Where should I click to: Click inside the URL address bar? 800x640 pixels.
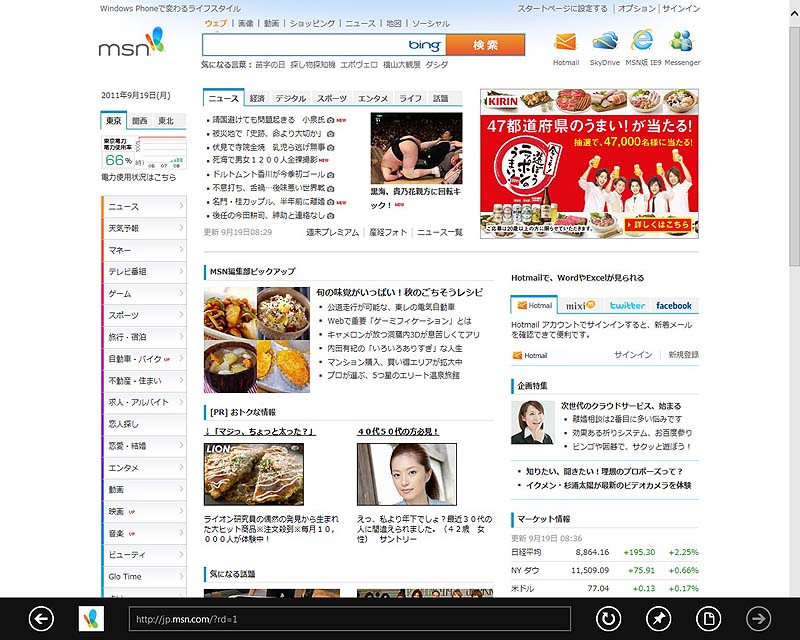point(350,618)
